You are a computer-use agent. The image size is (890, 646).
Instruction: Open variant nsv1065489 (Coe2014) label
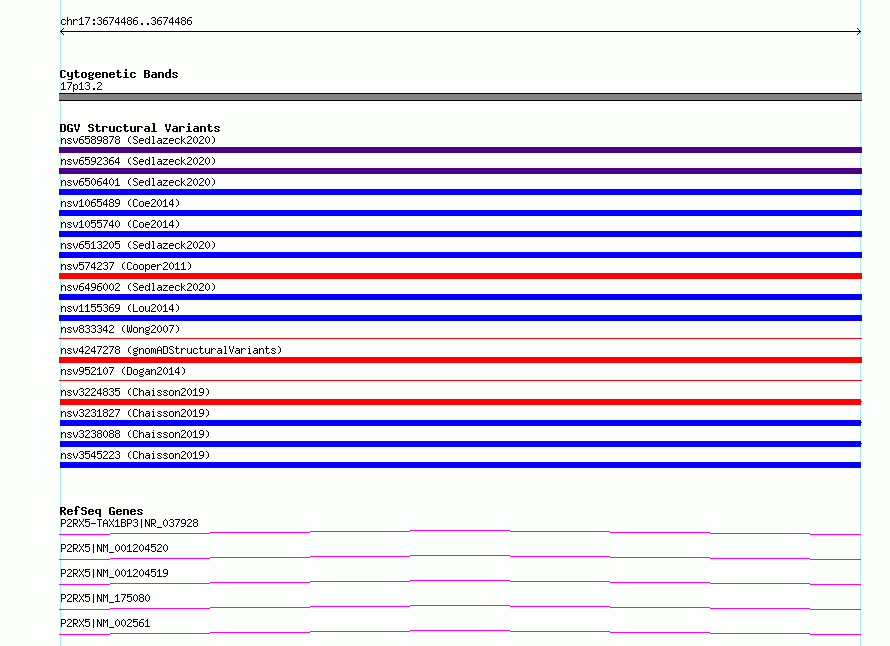(x=120, y=203)
